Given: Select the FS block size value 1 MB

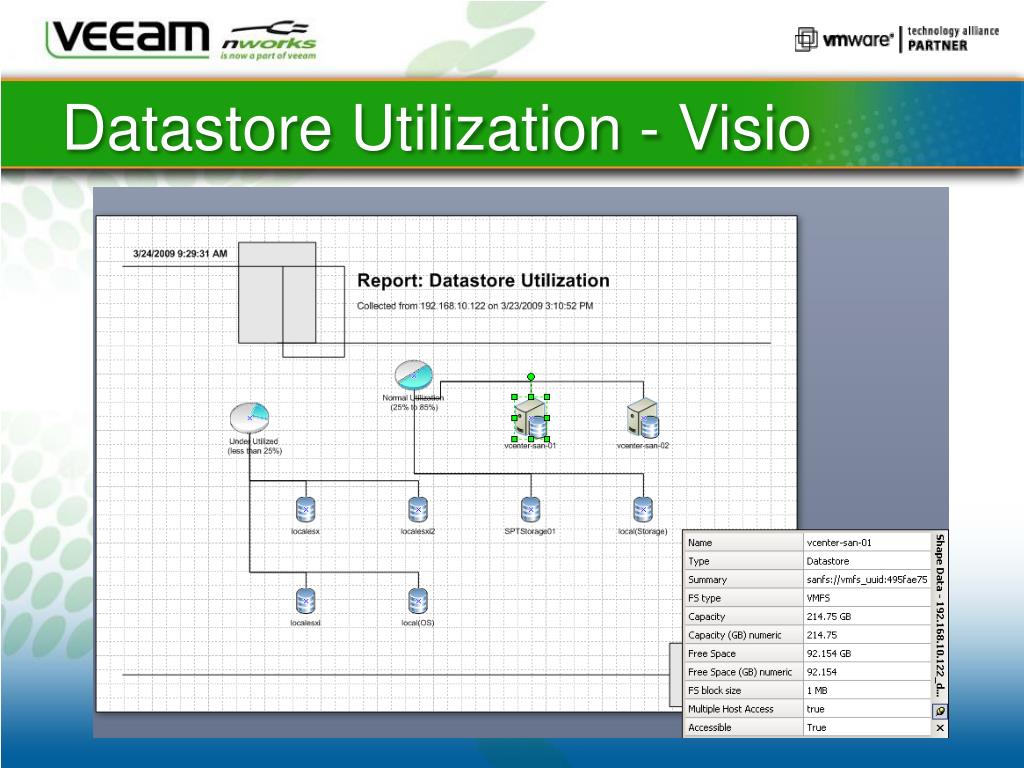Looking at the screenshot, I should 867,690.
